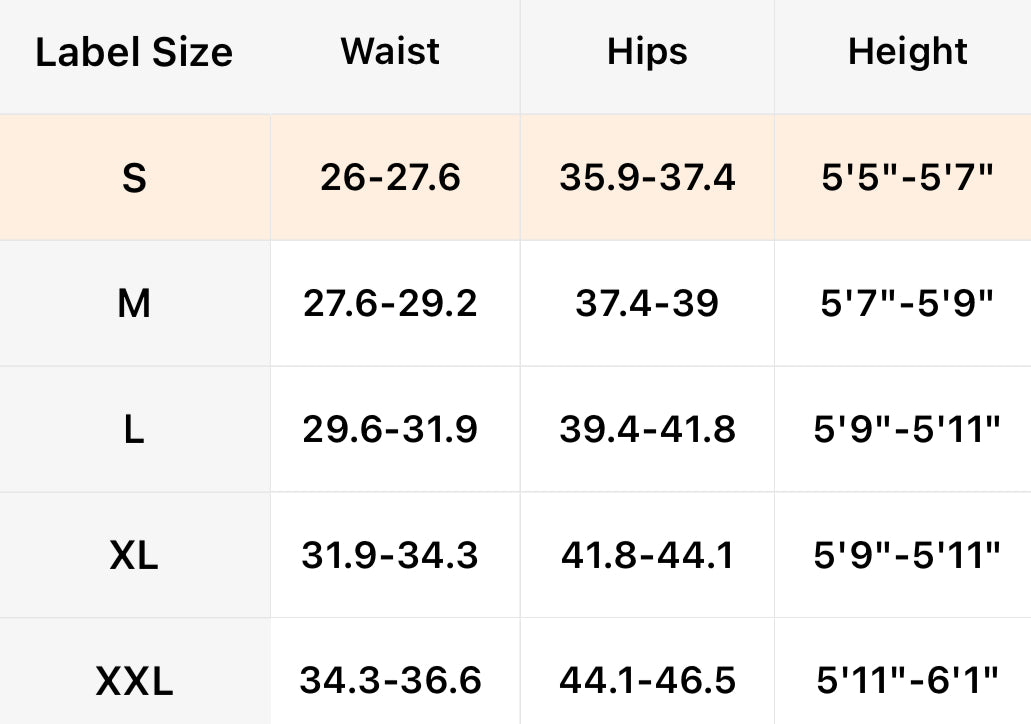Viewport: 1031px width, 724px height.
Task: Click waist value 26-27.6
Action: pos(390,178)
